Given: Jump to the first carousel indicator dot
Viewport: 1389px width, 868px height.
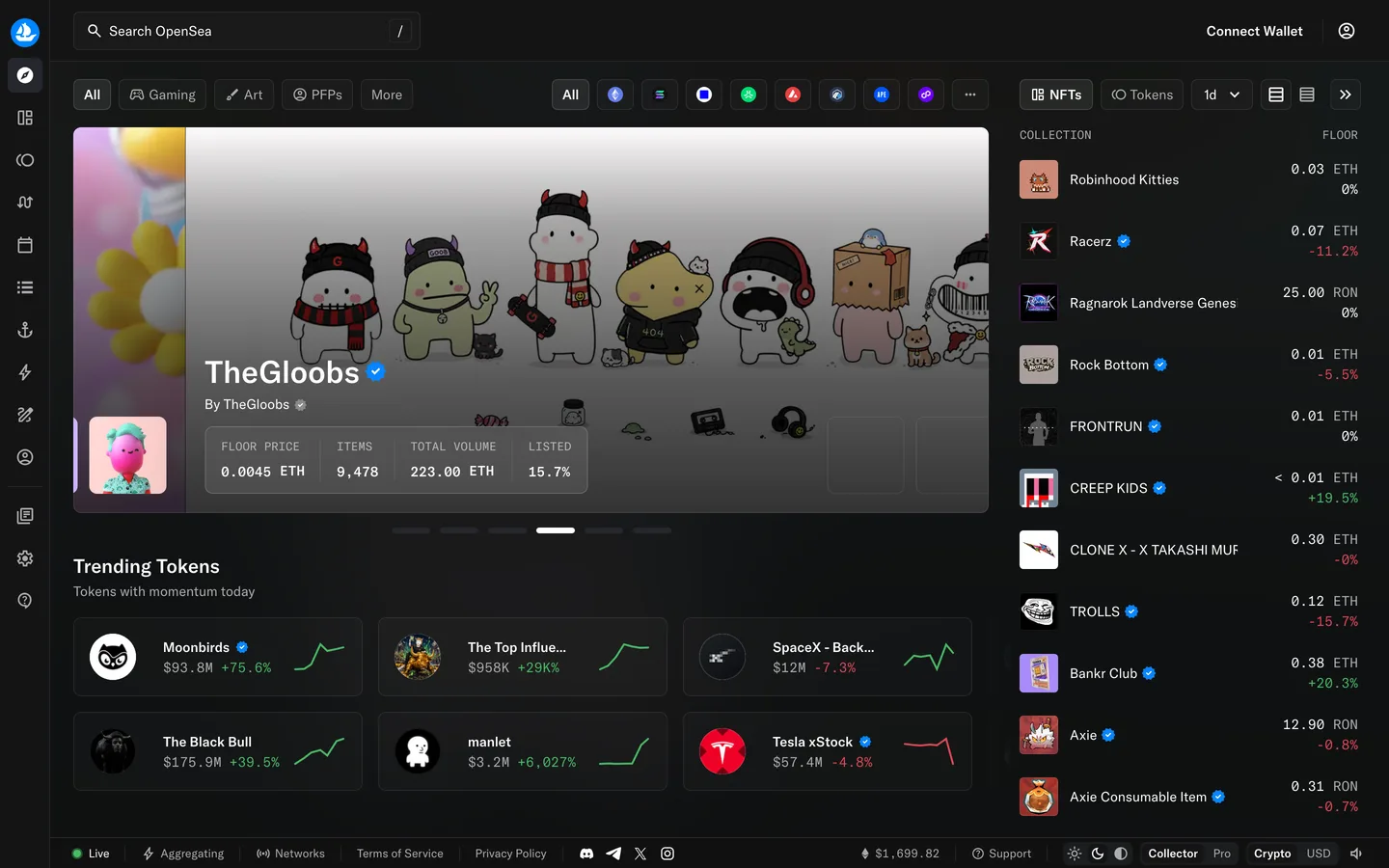Looking at the screenshot, I should point(411,530).
